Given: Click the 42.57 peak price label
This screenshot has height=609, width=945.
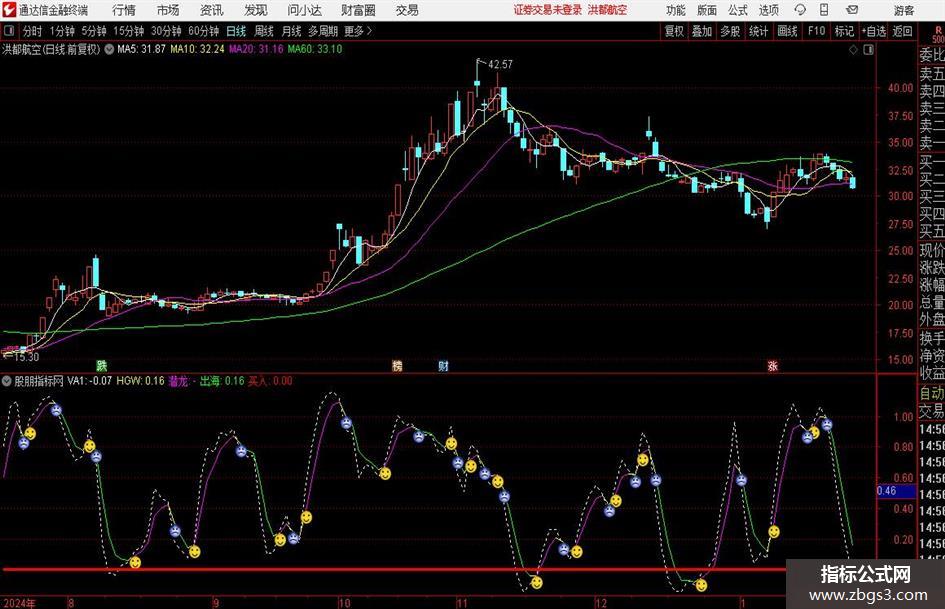Looking at the screenshot, I should [x=500, y=64].
